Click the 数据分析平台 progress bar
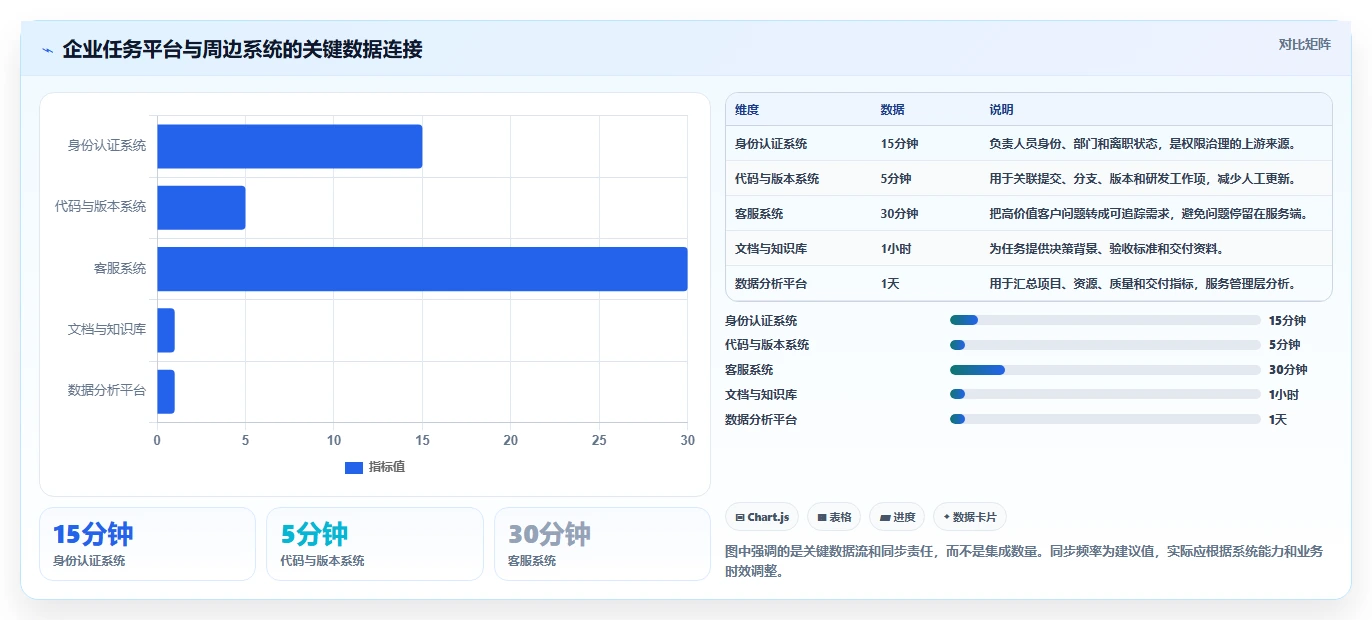The height and width of the screenshot is (620, 1372). pos(1105,419)
